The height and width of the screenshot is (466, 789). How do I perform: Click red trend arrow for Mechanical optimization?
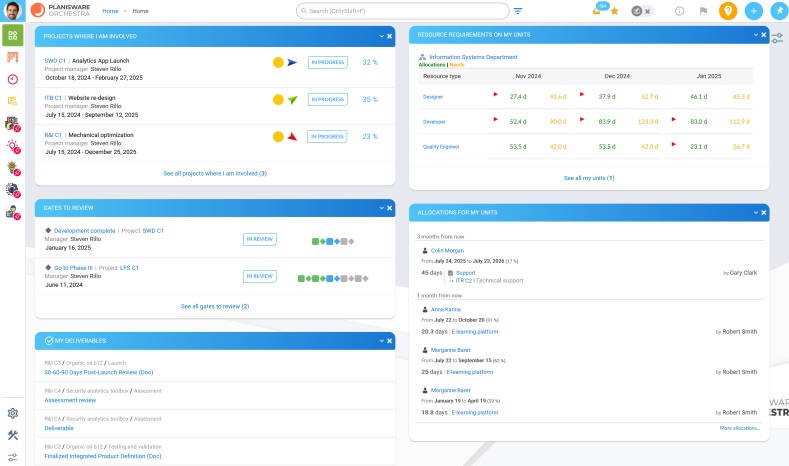[x=292, y=136]
